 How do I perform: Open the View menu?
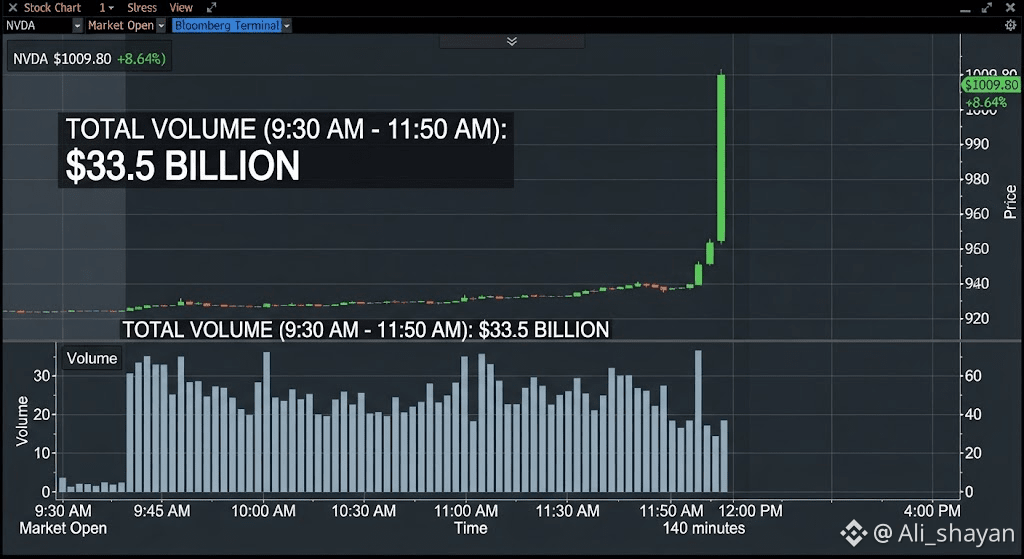click(181, 8)
